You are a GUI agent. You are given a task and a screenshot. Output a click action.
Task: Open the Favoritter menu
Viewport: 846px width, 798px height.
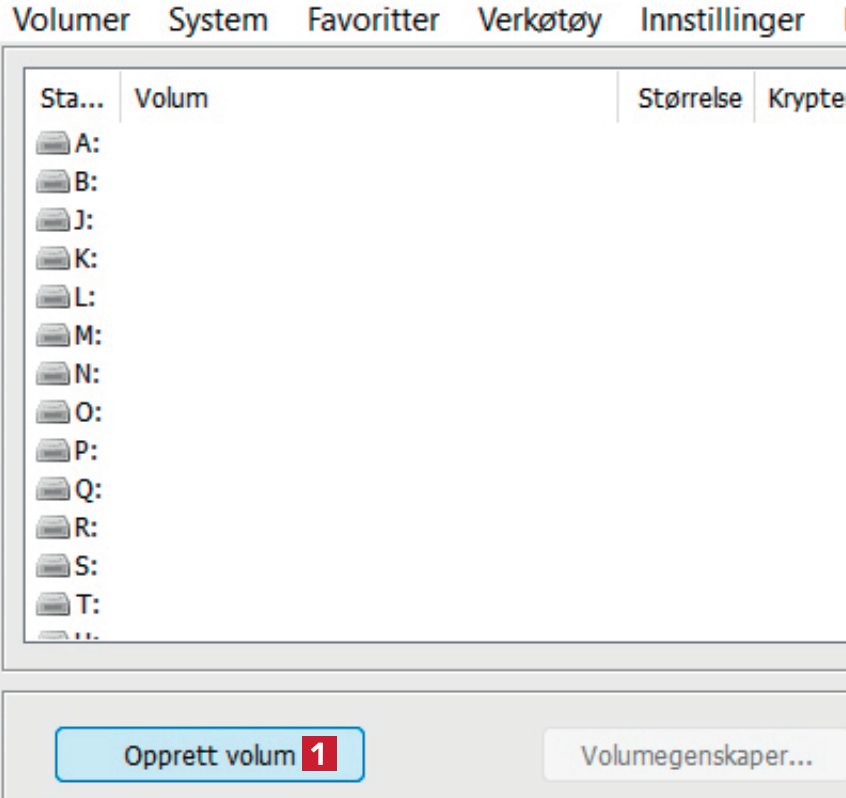pyautogui.click(x=373, y=20)
